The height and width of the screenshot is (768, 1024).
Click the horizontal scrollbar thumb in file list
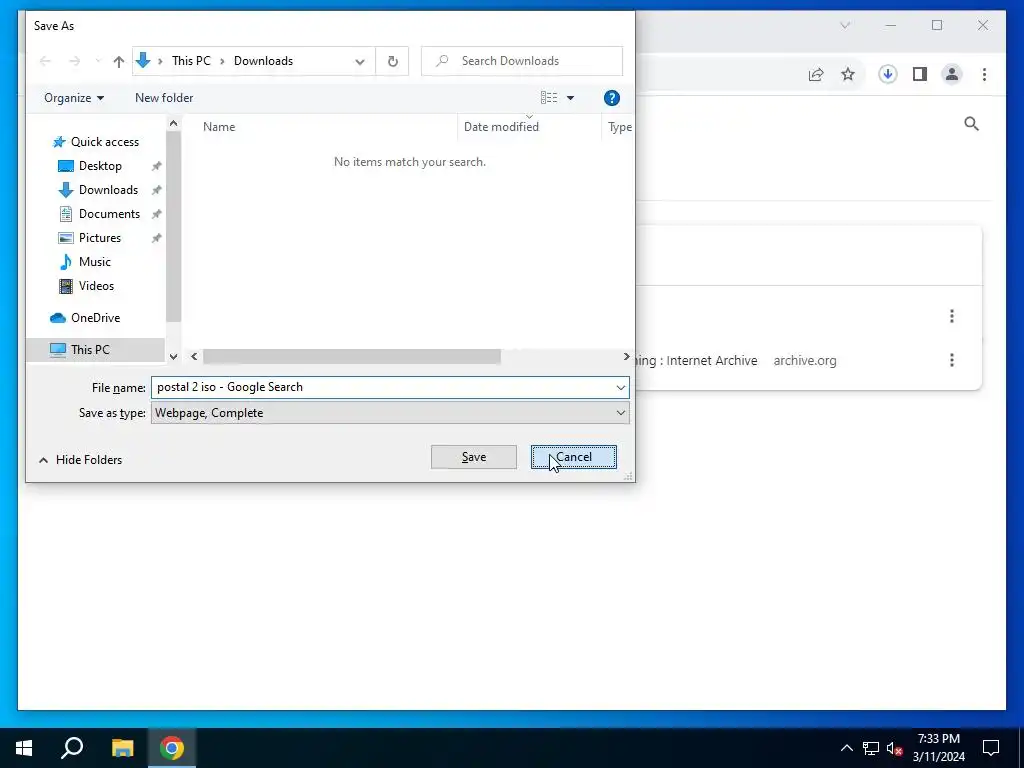pyautogui.click(x=351, y=357)
